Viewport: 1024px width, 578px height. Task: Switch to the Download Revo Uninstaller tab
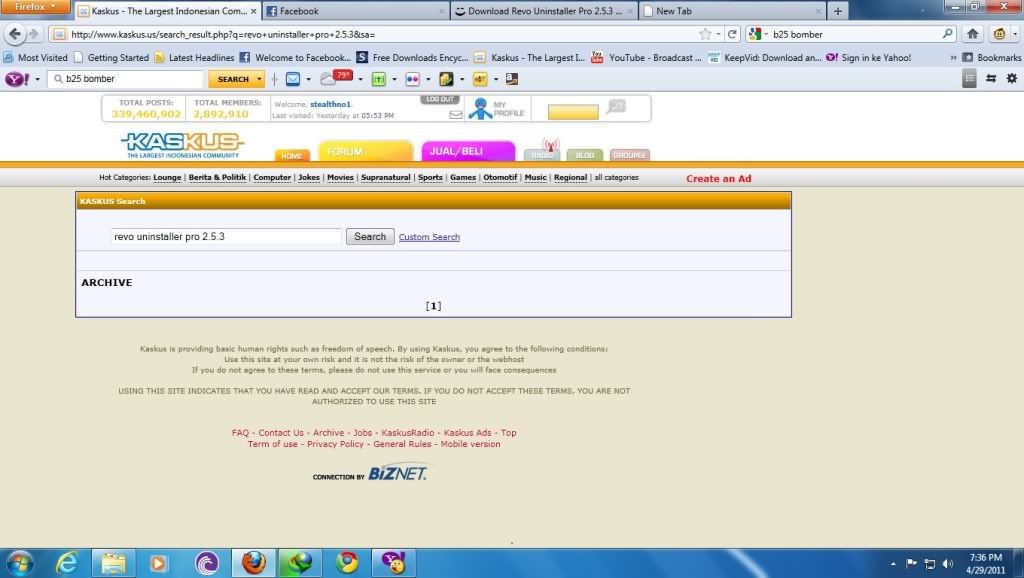click(x=544, y=11)
